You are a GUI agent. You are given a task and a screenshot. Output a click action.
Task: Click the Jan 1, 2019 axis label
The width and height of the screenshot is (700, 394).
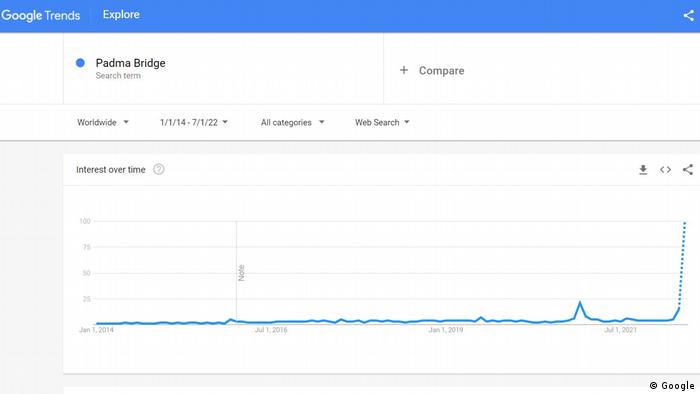(x=446, y=330)
